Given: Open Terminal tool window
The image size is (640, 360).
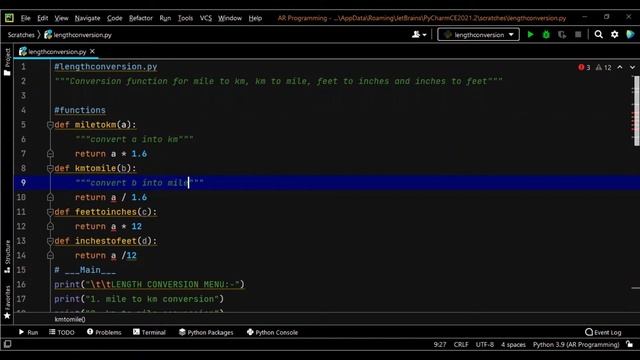Looking at the screenshot, I should (x=149, y=332).
